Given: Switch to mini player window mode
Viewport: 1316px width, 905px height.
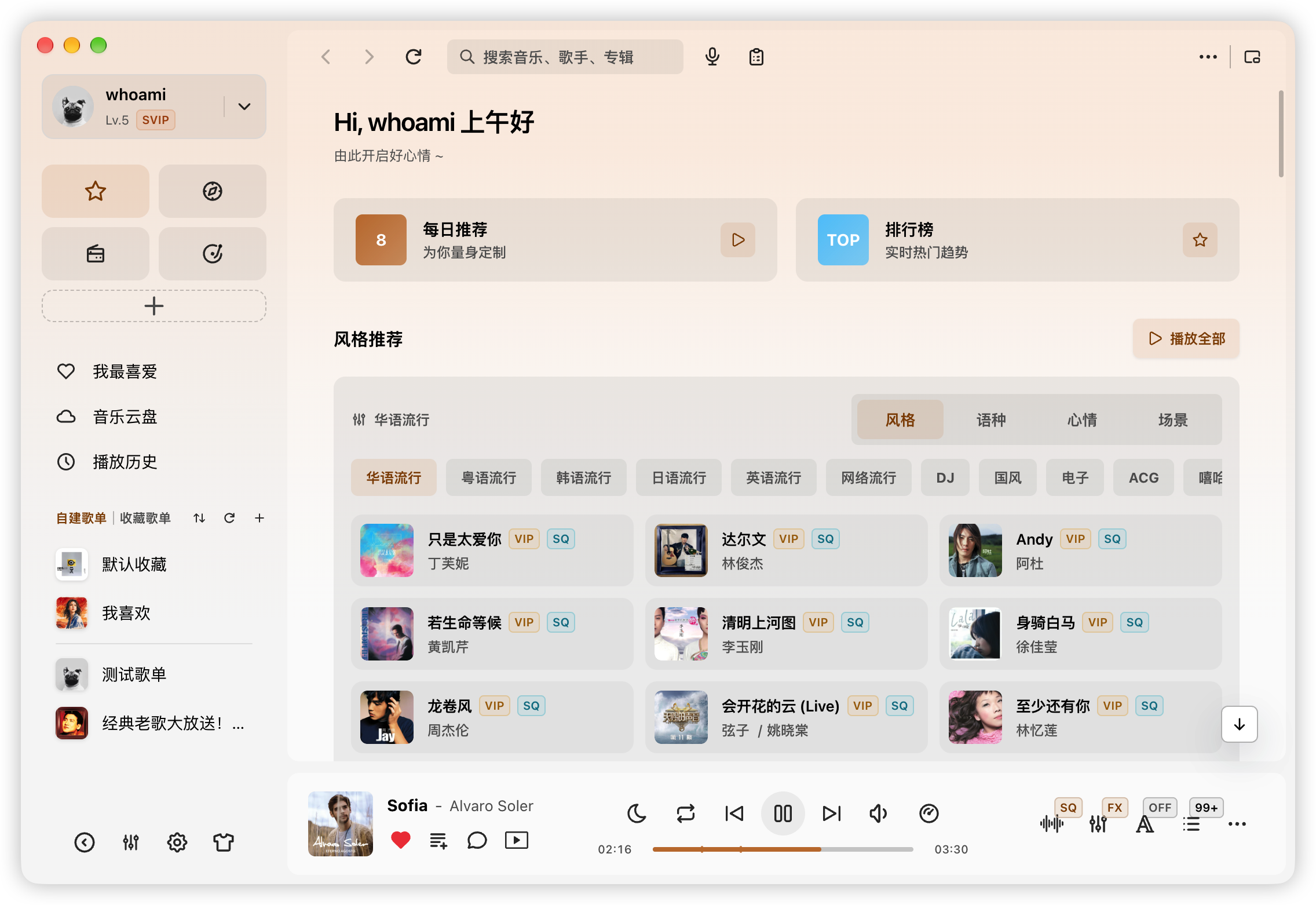Looking at the screenshot, I should (1252, 57).
